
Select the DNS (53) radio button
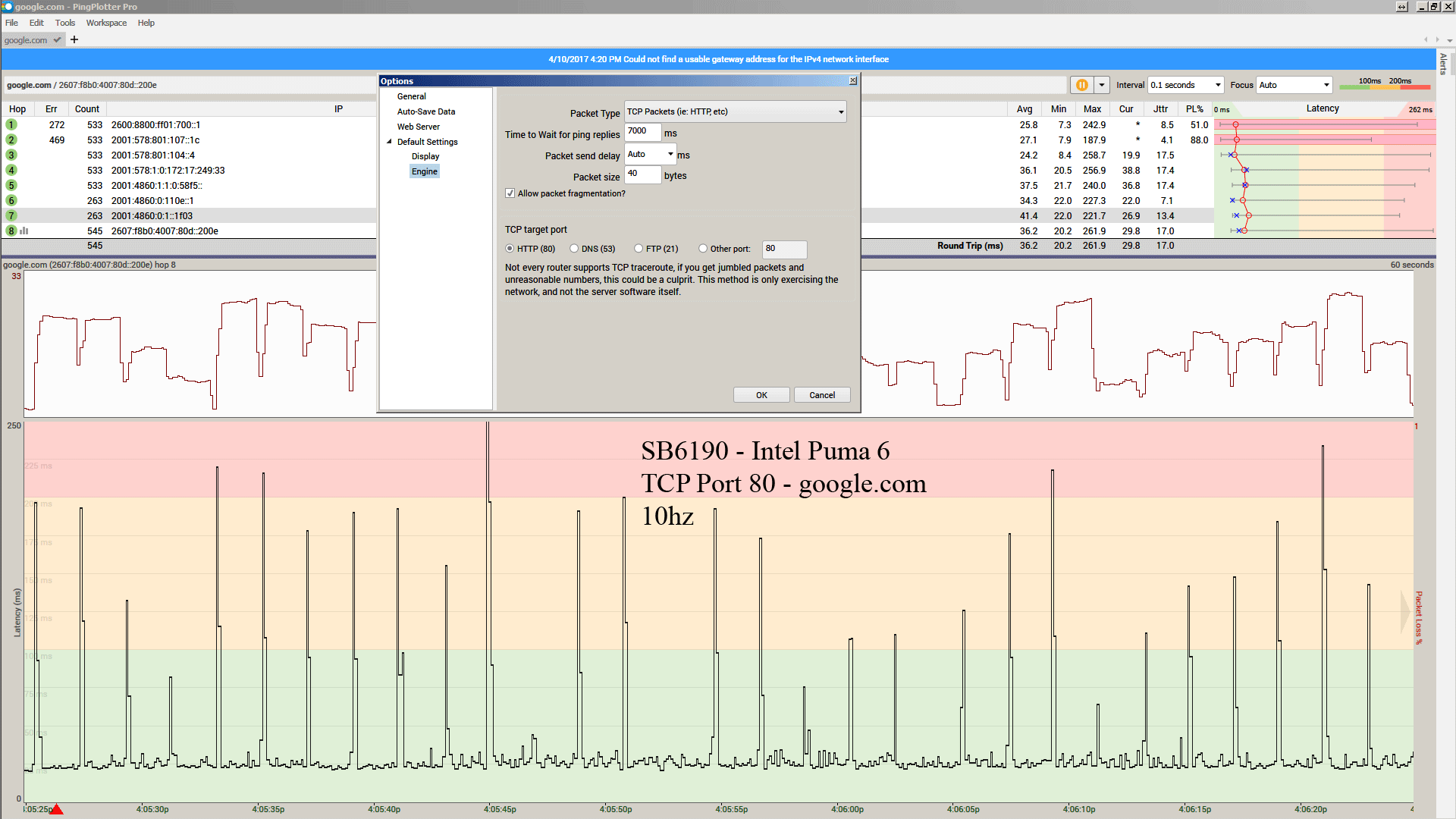click(x=574, y=249)
